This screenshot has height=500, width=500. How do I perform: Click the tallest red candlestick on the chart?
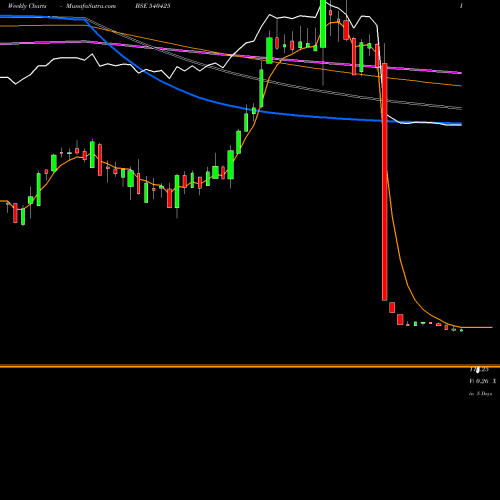click(385, 182)
